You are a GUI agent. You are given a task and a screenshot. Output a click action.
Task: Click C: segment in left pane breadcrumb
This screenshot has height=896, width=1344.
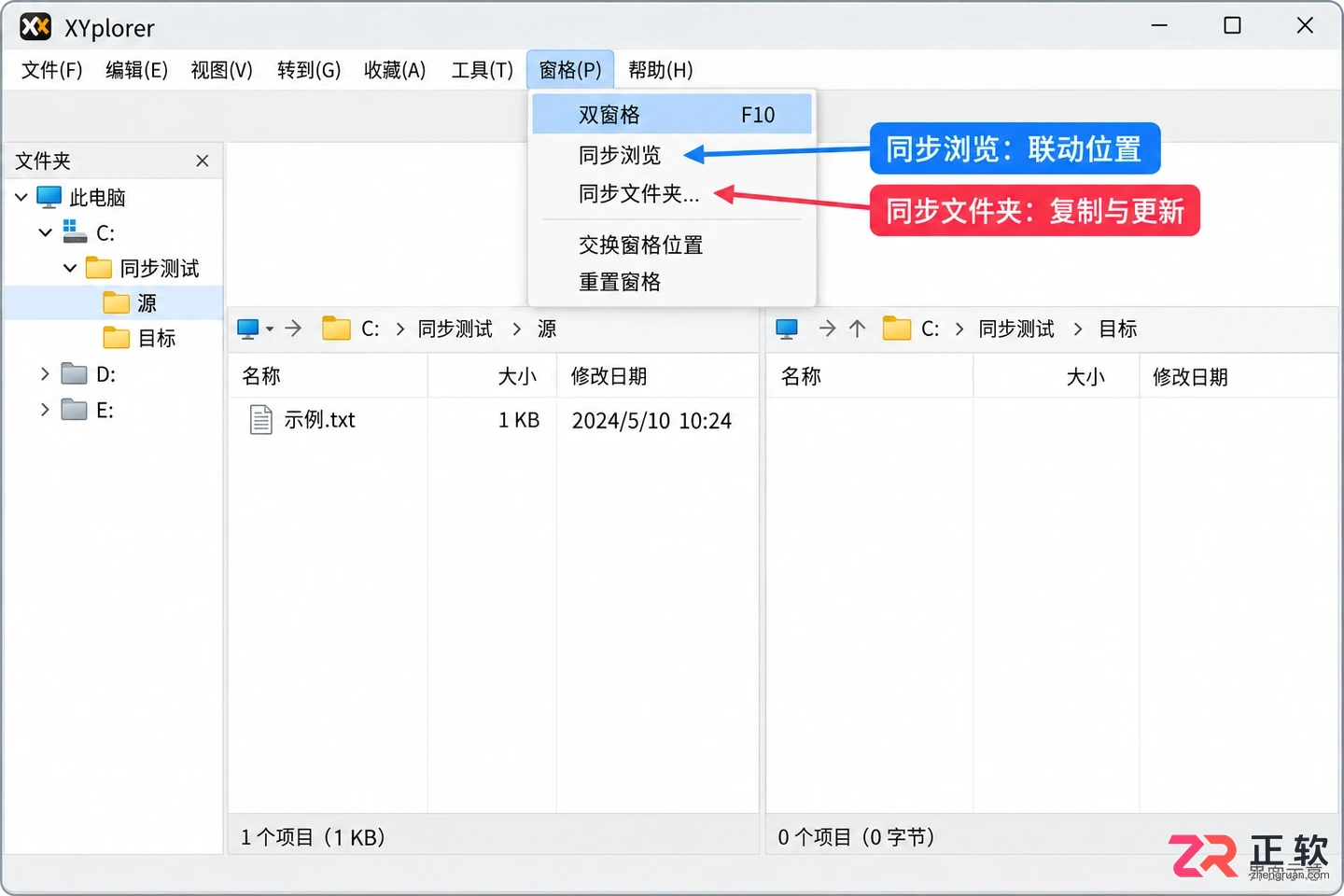[371, 329]
